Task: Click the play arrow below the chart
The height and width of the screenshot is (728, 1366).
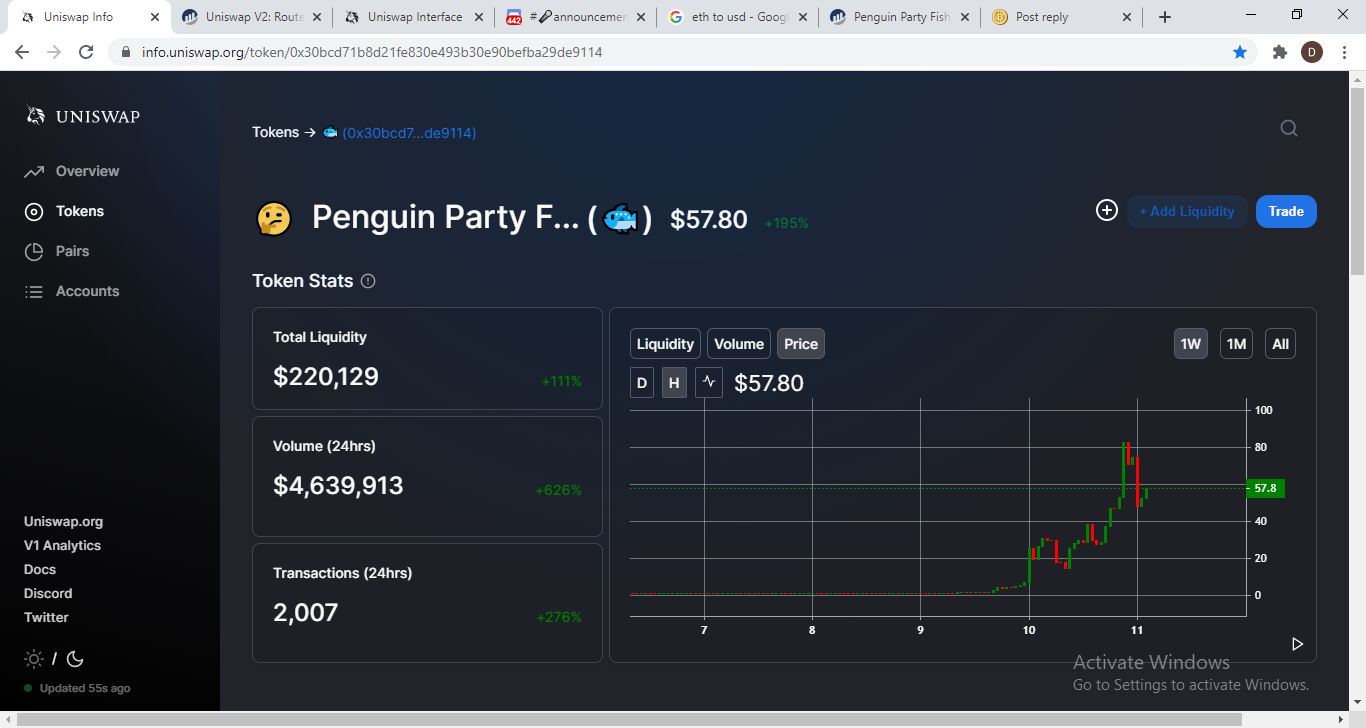Action: (x=1297, y=644)
